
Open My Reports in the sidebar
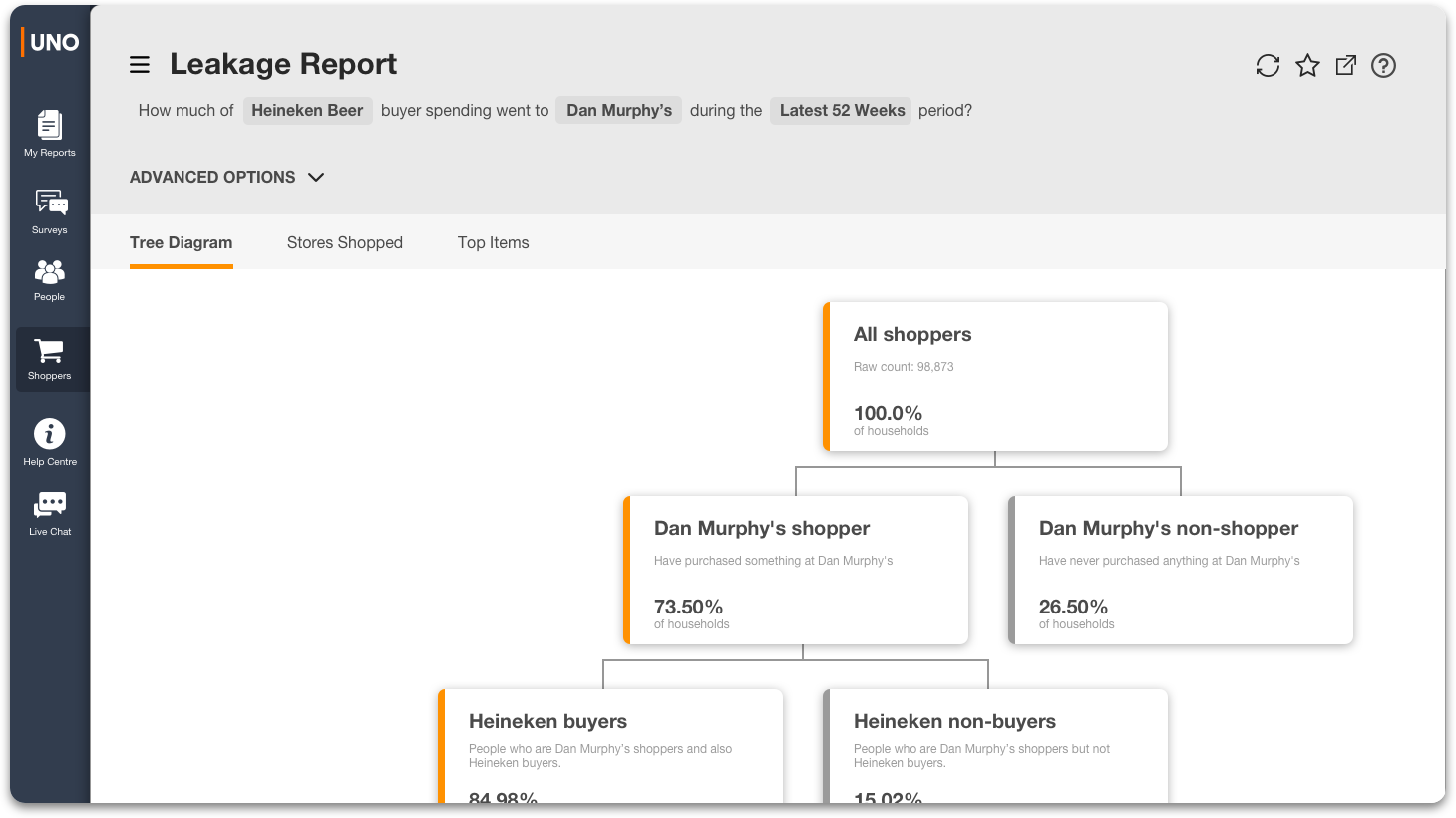(x=50, y=134)
